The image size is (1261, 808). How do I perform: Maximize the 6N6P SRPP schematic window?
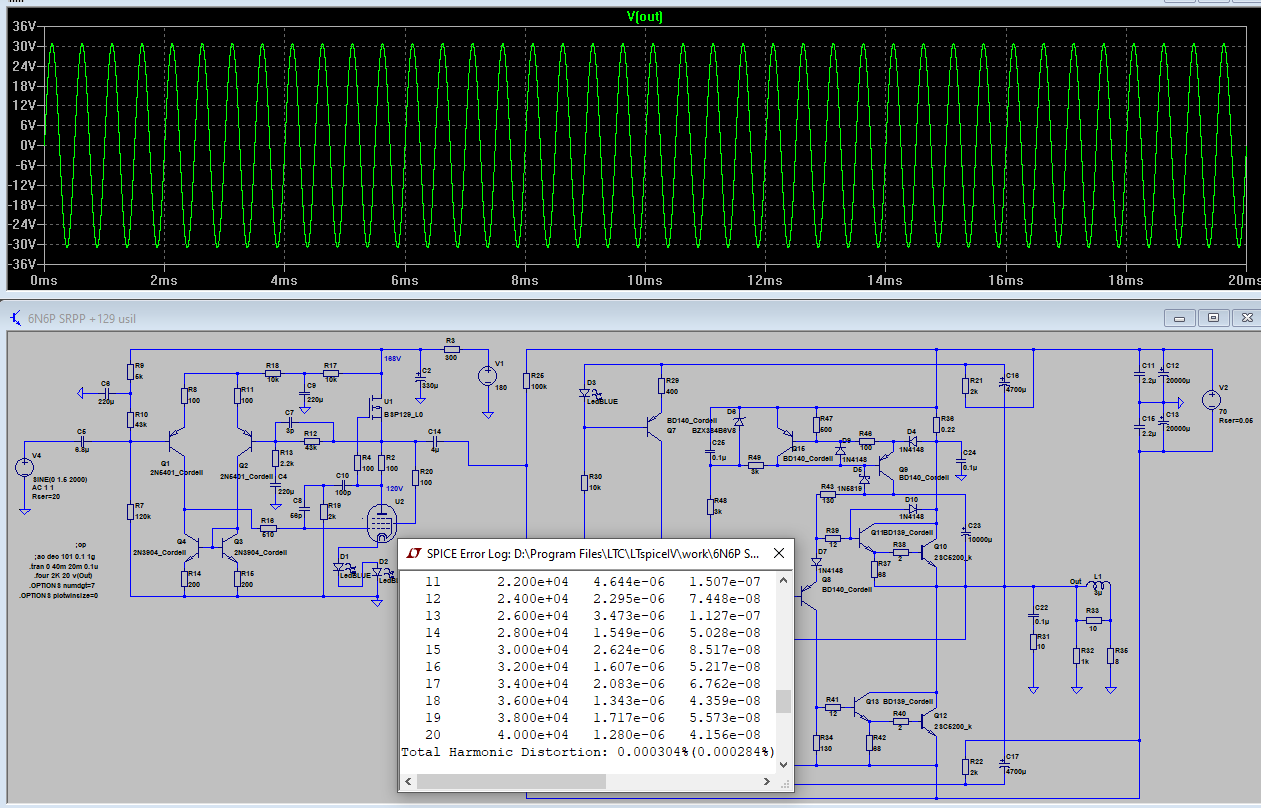coord(1213,318)
